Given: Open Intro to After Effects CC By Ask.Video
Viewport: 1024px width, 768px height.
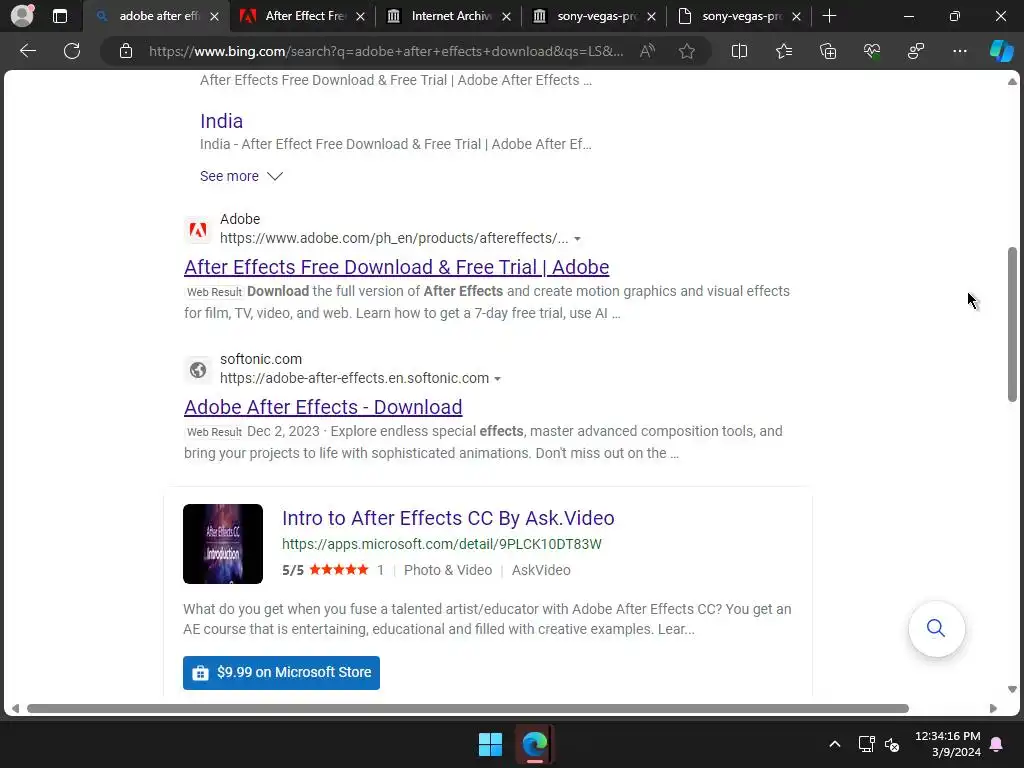Looking at the screenshot, I should [448, 518].
